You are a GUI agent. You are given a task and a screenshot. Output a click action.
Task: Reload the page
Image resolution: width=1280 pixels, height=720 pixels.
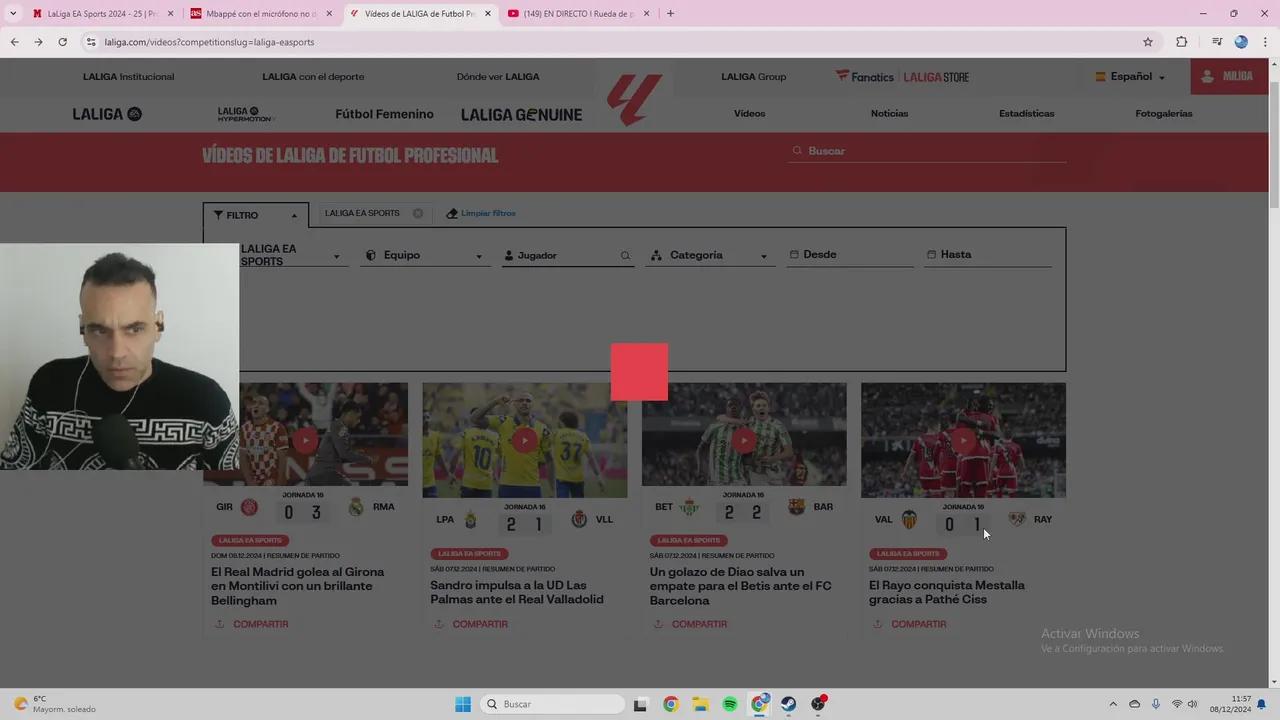pos(62,42)
